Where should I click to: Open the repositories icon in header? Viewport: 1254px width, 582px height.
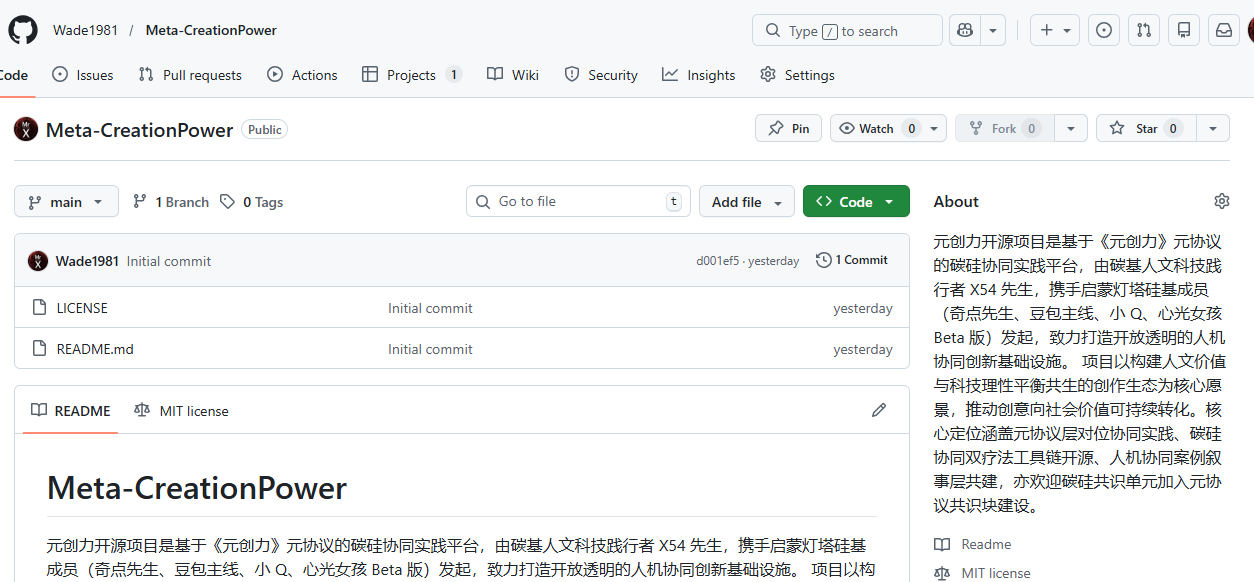[x=1184, y=30]
